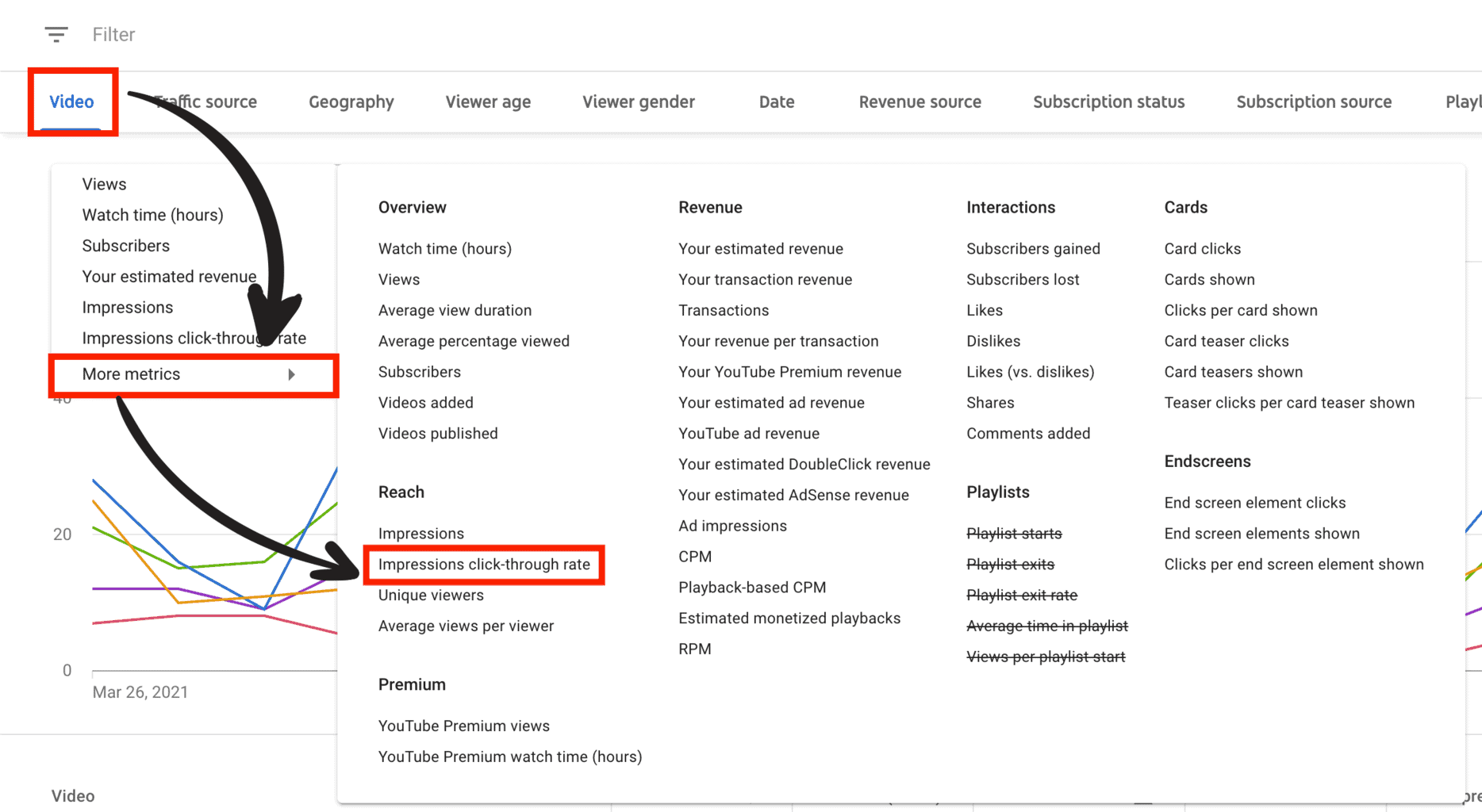Viewport: 1482px width, 812px height.
Task: Select YouTube Premium views metric
Action: [463, 726]
